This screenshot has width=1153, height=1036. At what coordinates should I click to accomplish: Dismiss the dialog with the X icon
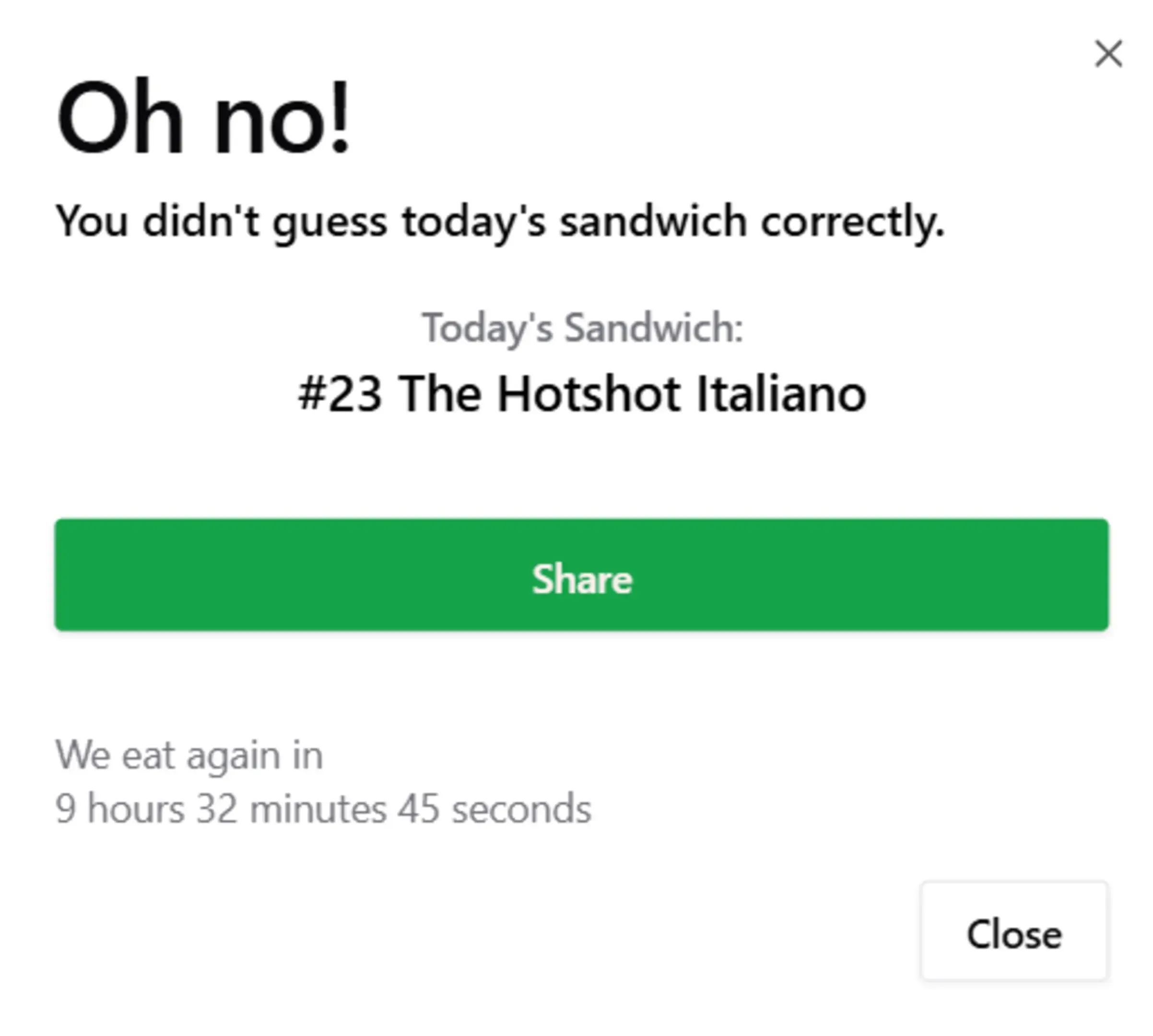tap(1108, 54)
